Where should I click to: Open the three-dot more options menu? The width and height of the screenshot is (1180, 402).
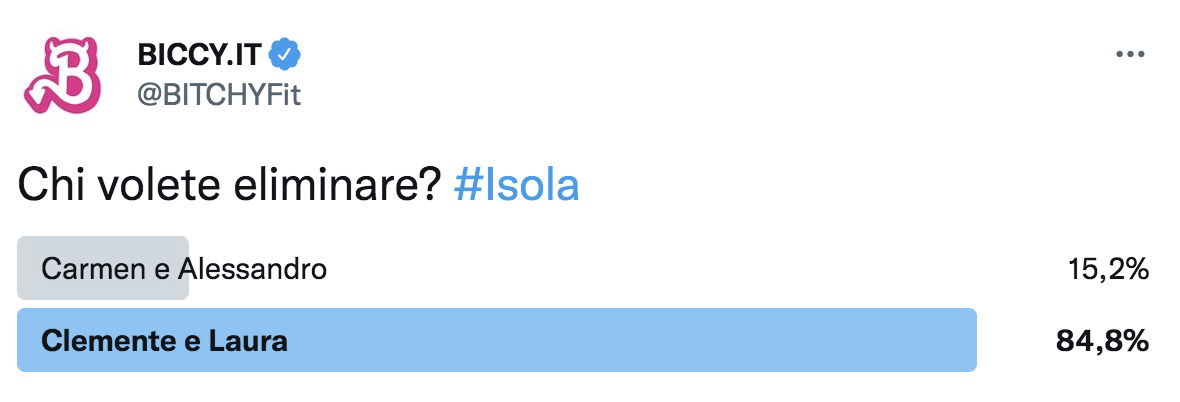(1130, 55)
